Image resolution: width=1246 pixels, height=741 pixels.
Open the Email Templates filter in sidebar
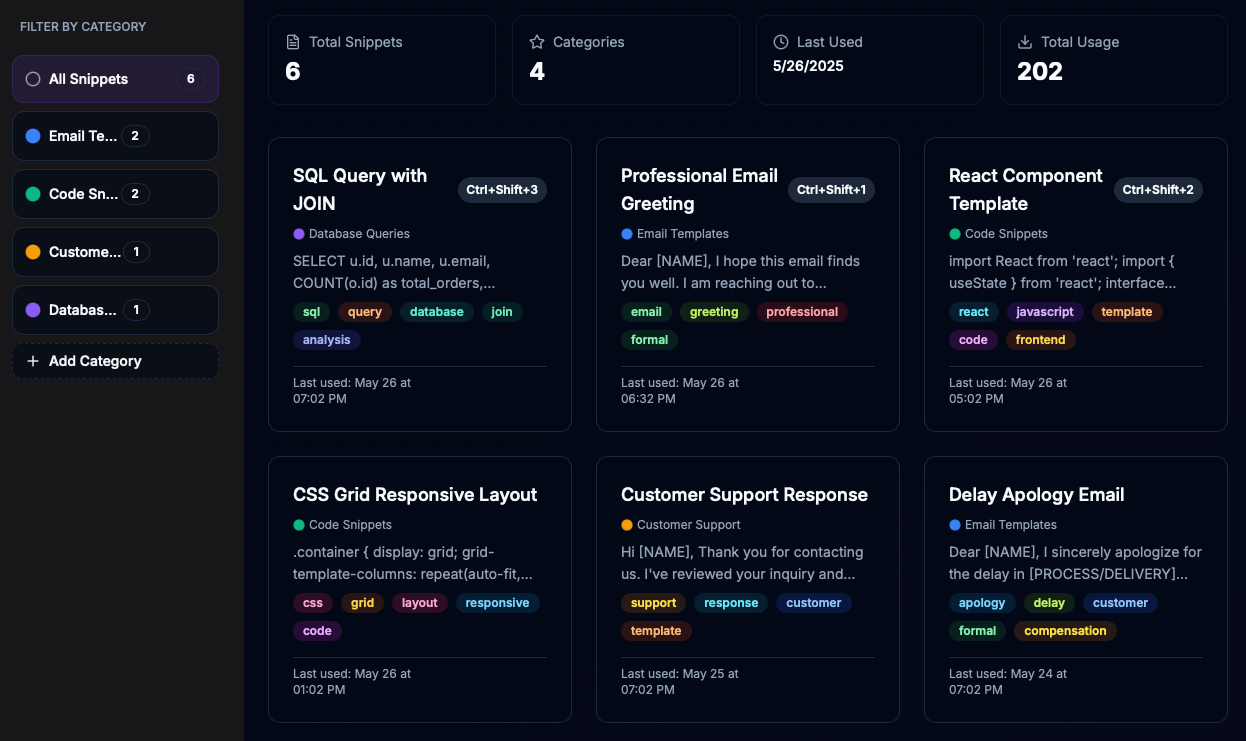(x=115, y=136)
